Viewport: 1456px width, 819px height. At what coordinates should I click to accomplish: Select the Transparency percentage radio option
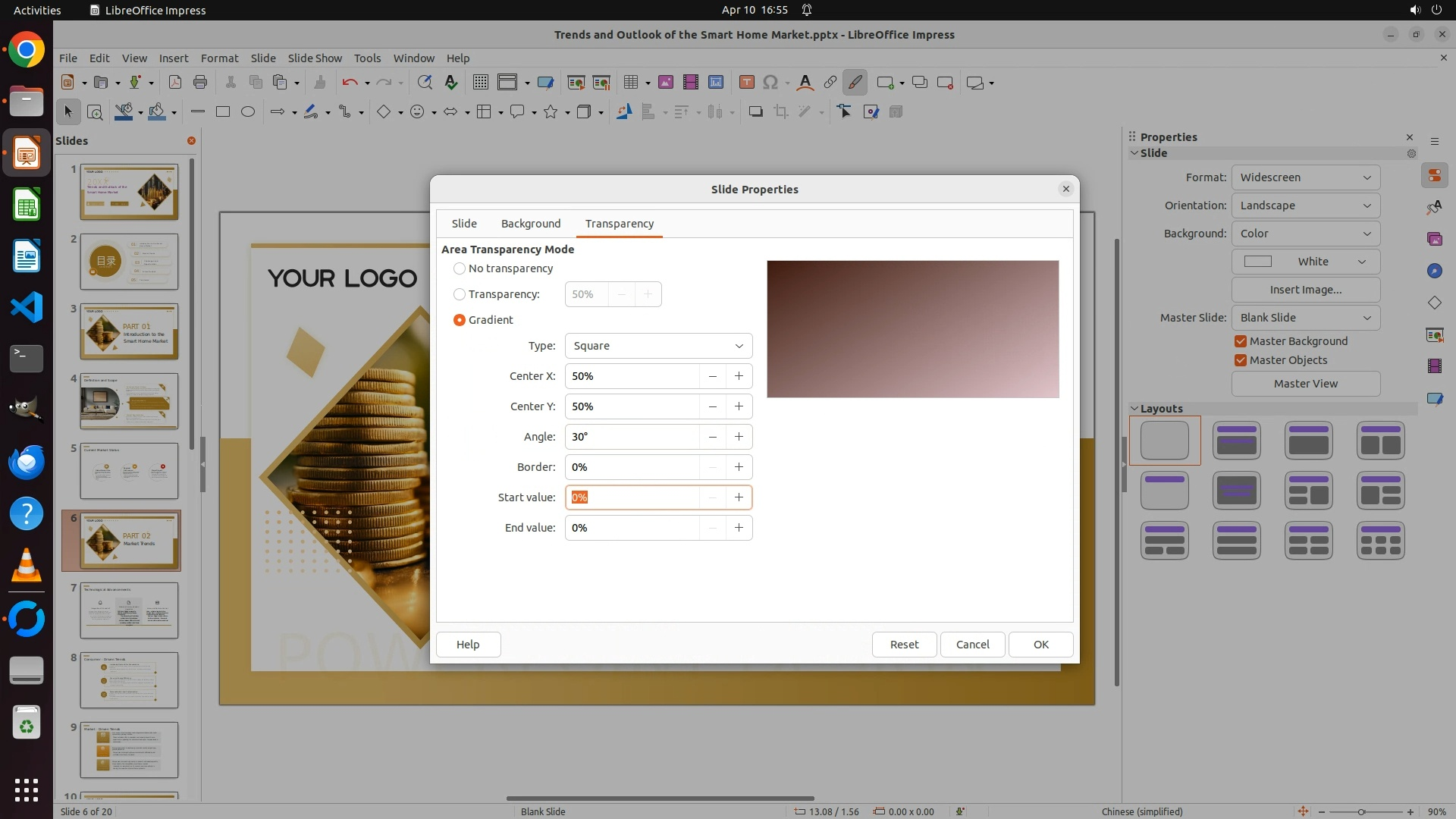coord(460,294)
